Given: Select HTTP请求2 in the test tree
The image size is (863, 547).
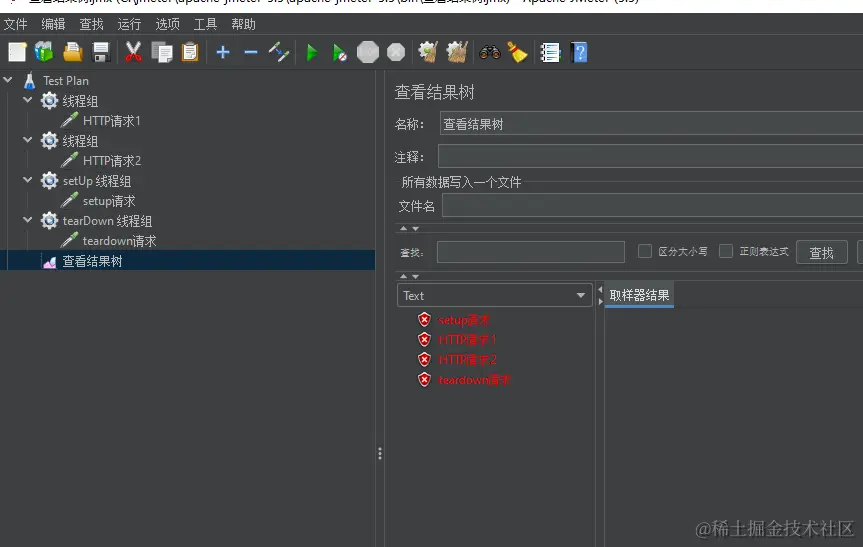Looking at the screenshot, I should tap(112, 161).
